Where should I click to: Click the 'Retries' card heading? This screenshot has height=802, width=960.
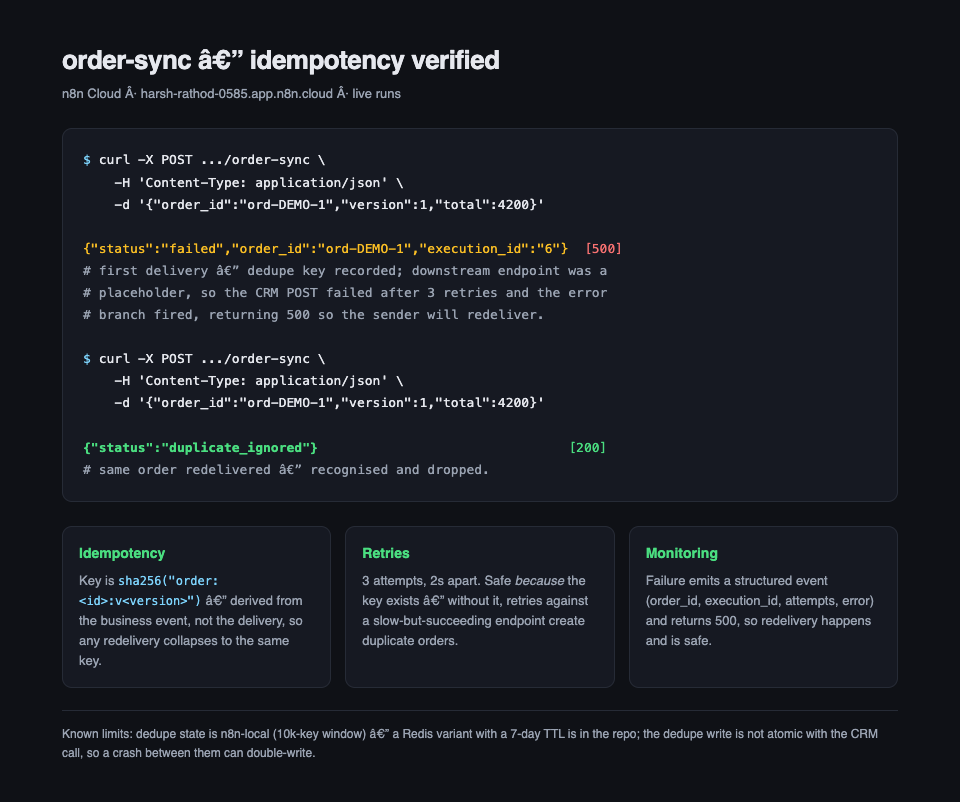pyautogui.click(x=386, y=553)
